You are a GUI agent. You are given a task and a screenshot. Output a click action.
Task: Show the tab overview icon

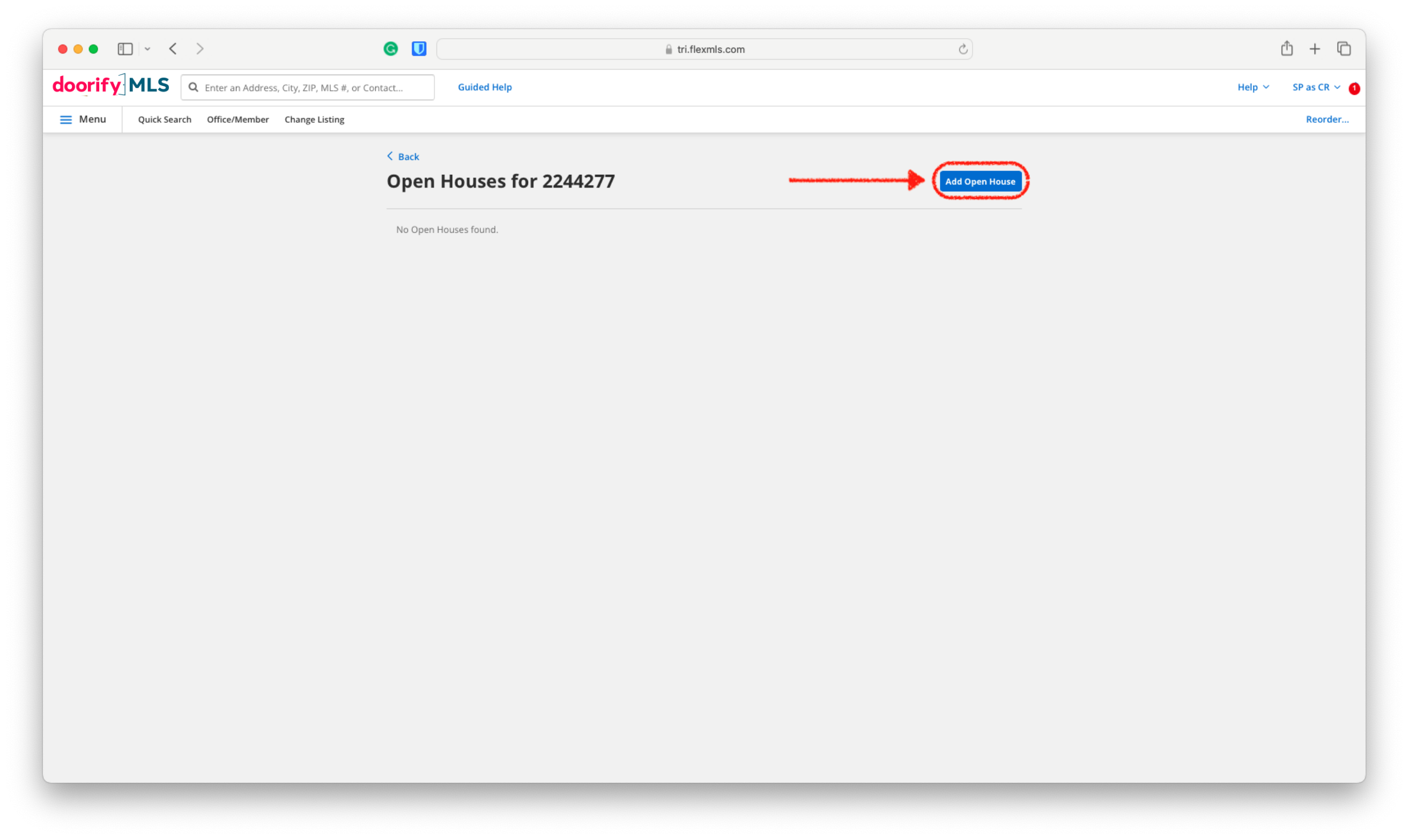pyautogui.click(x=1344, y=49)
